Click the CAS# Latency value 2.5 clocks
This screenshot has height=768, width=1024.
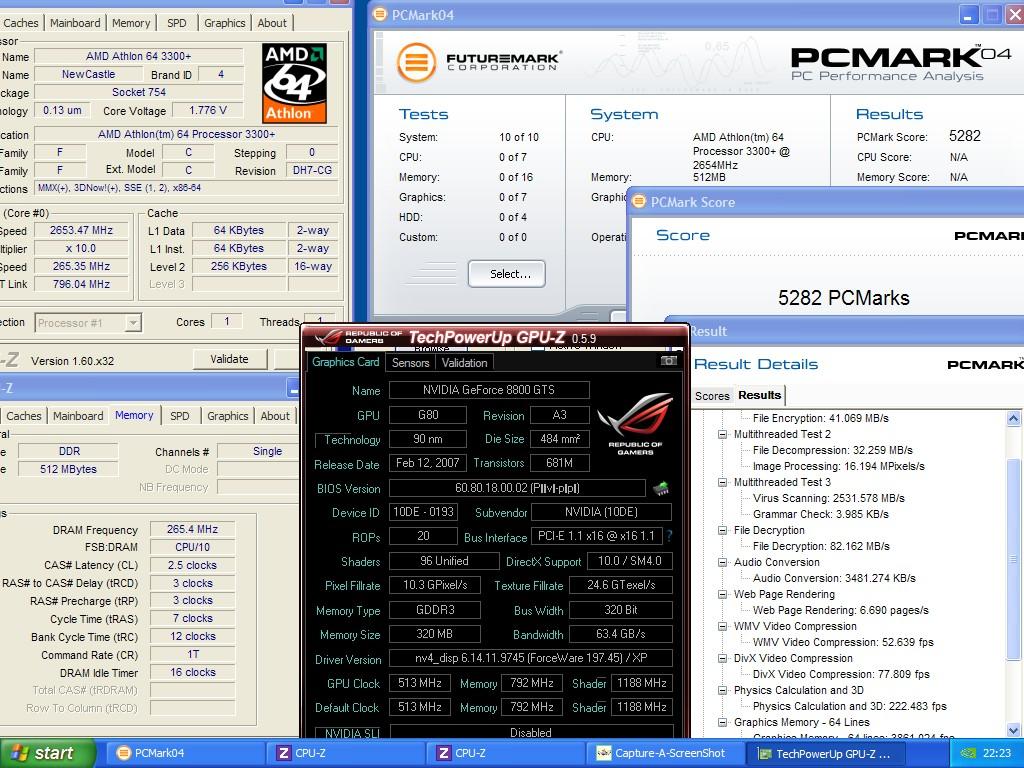coord(192,565)
